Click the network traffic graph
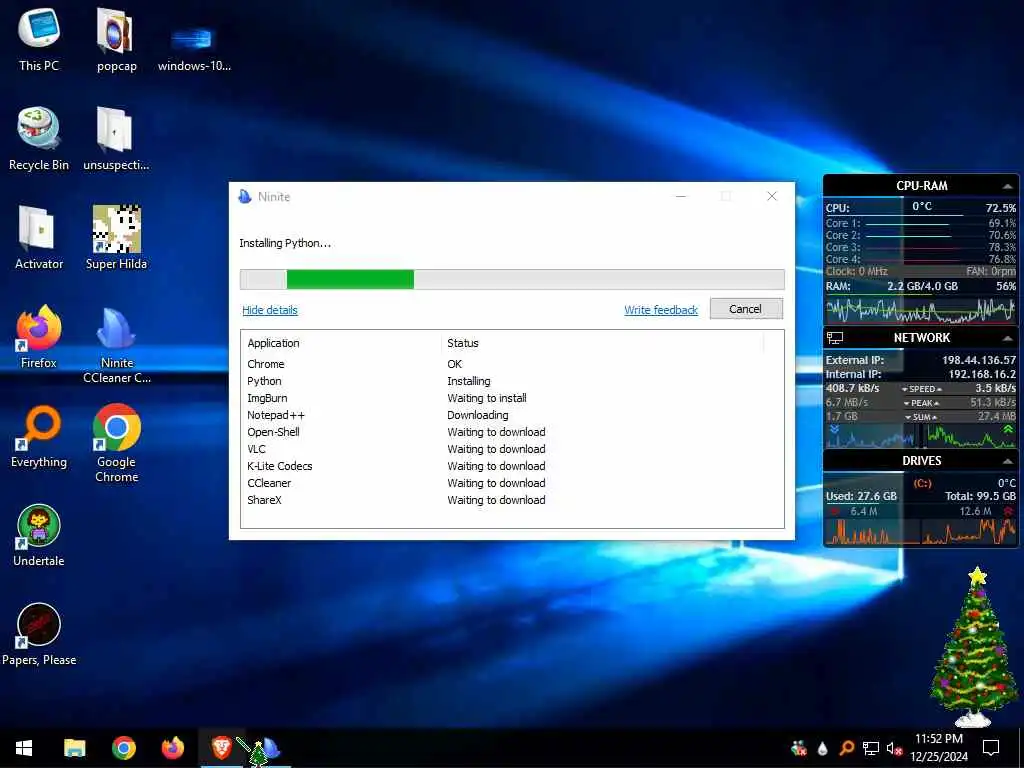The image size is (1024, 768). click(921, 436)
